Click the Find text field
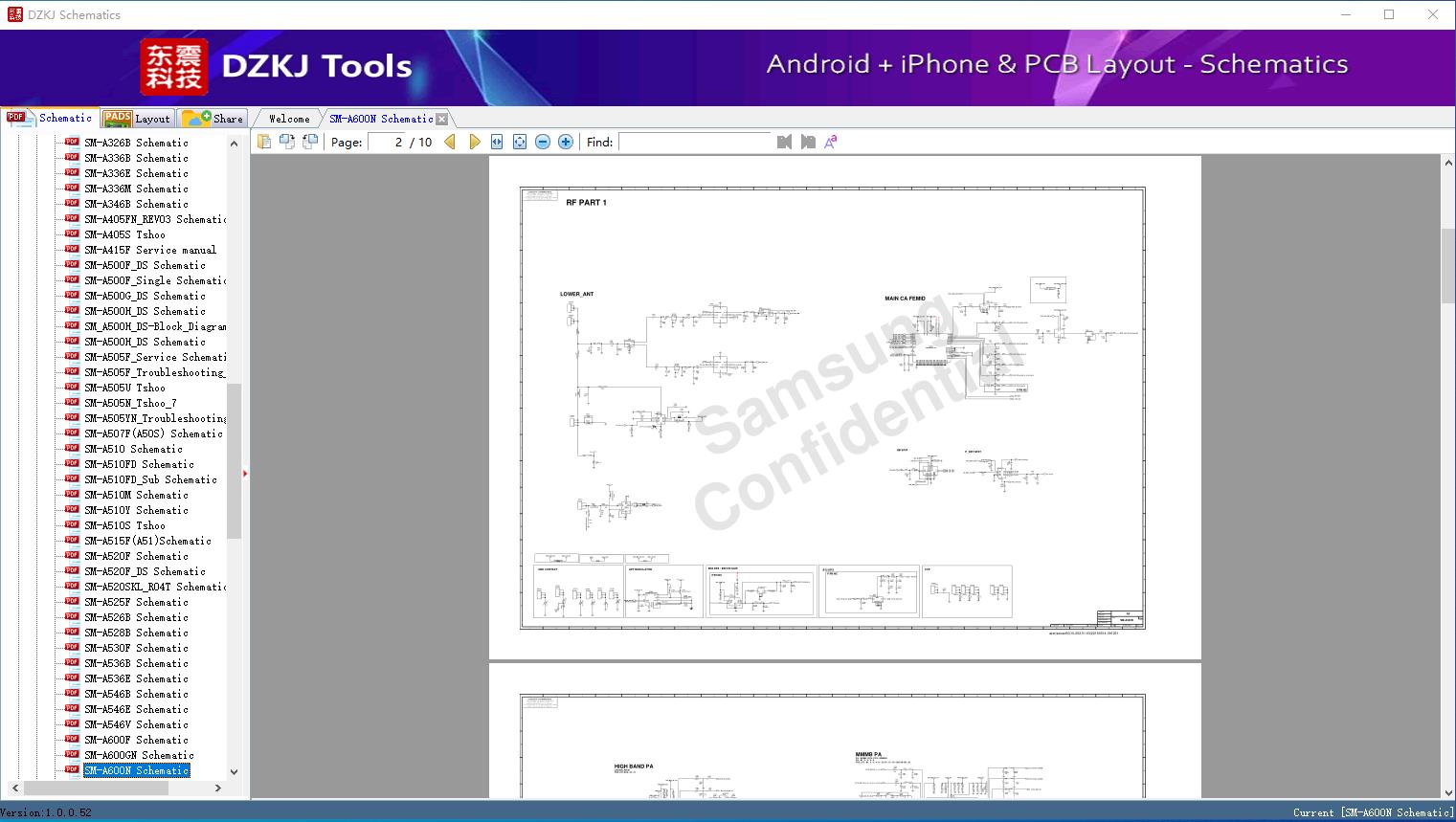Image resolution: width=1456 pixels, height=822 pixels. click(695, 142)
